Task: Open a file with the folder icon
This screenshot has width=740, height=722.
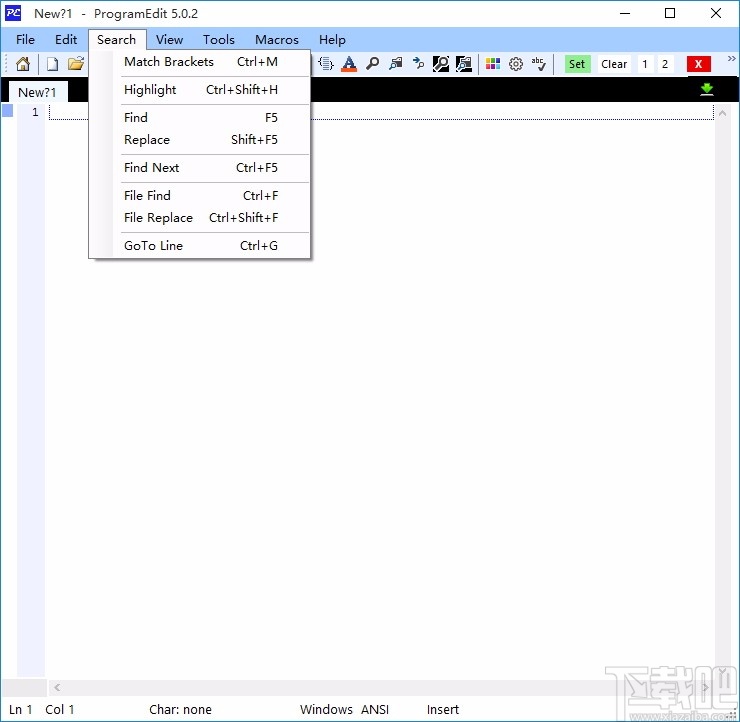Action: (x=76, y=64)
